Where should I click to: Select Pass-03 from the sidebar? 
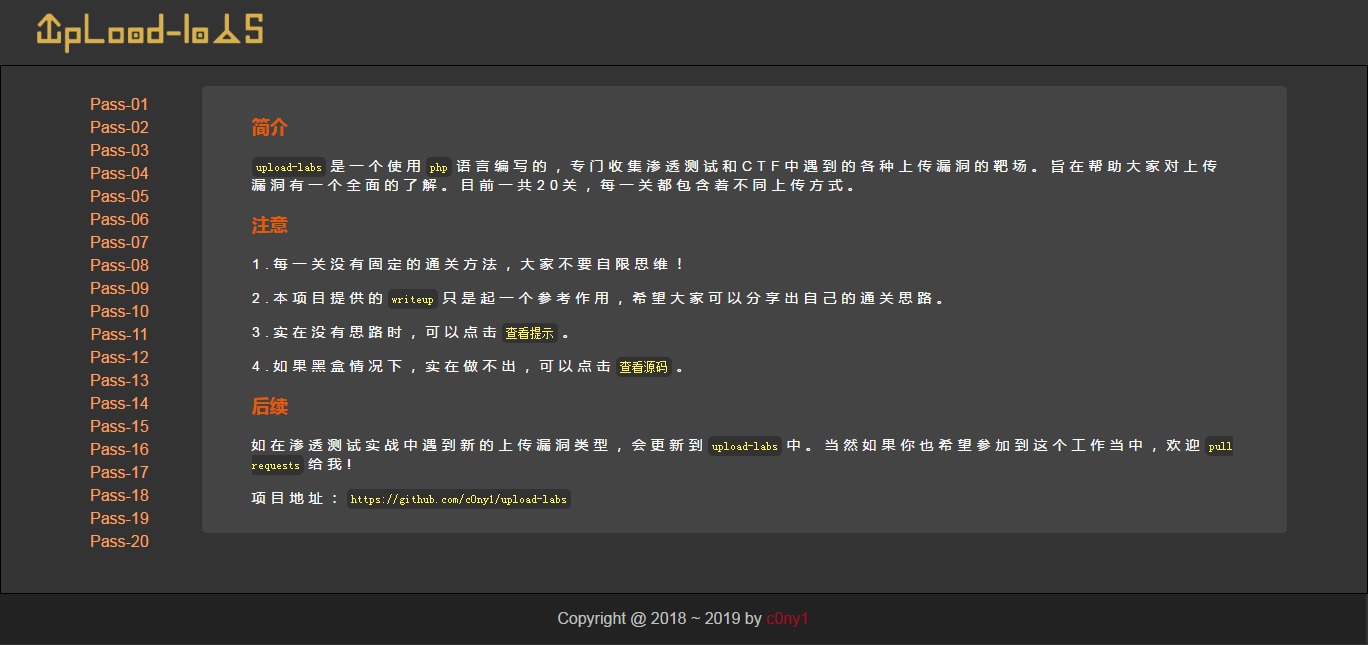point(118,150)
